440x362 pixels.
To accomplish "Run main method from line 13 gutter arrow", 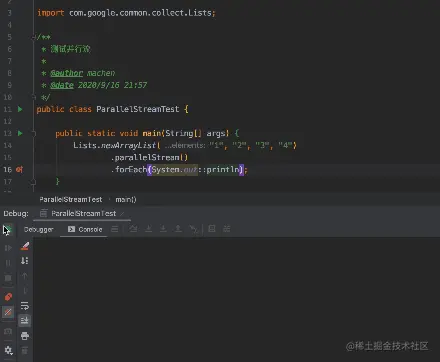I will click(x=20, y=133).
